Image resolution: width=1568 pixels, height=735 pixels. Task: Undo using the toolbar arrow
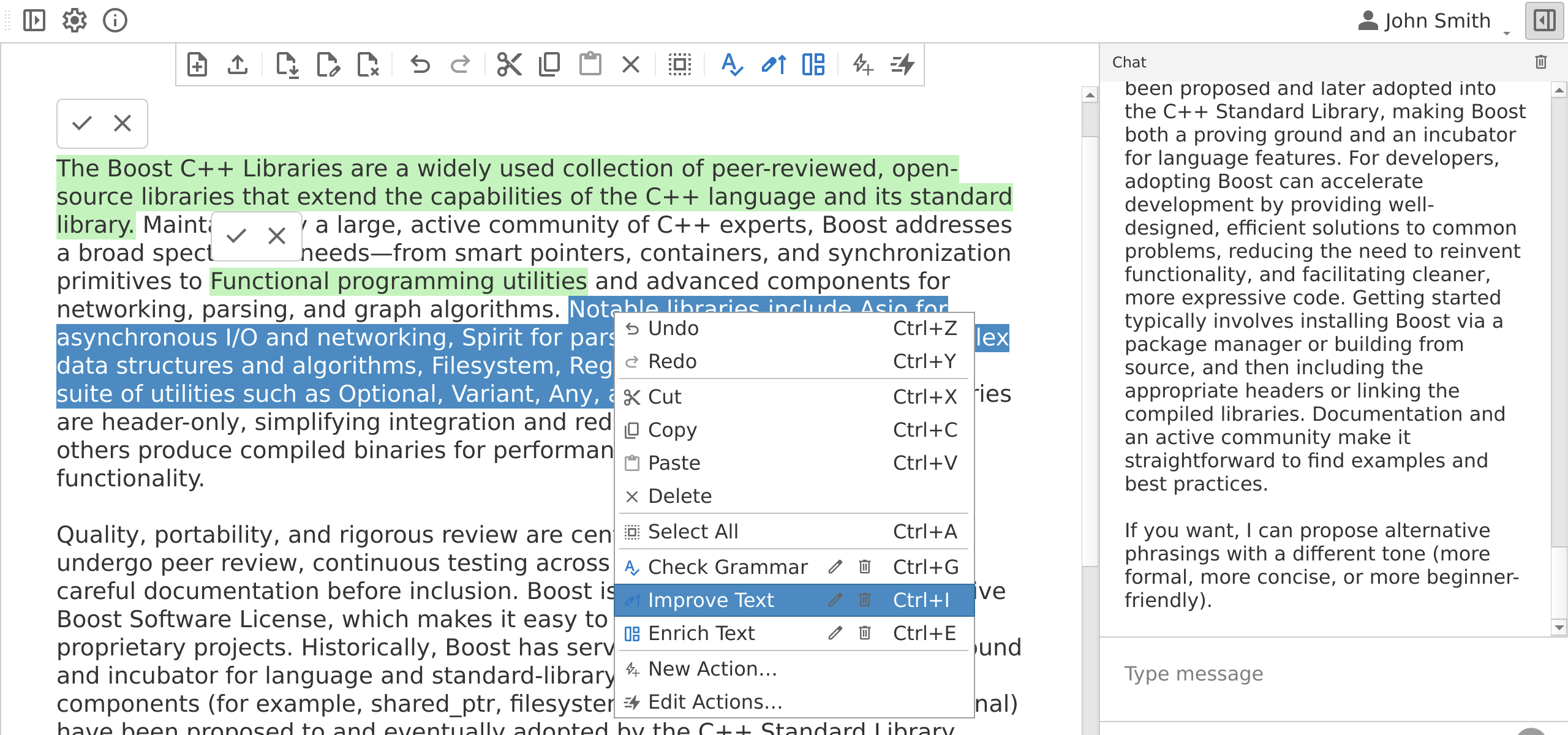[x=420, y=64]
